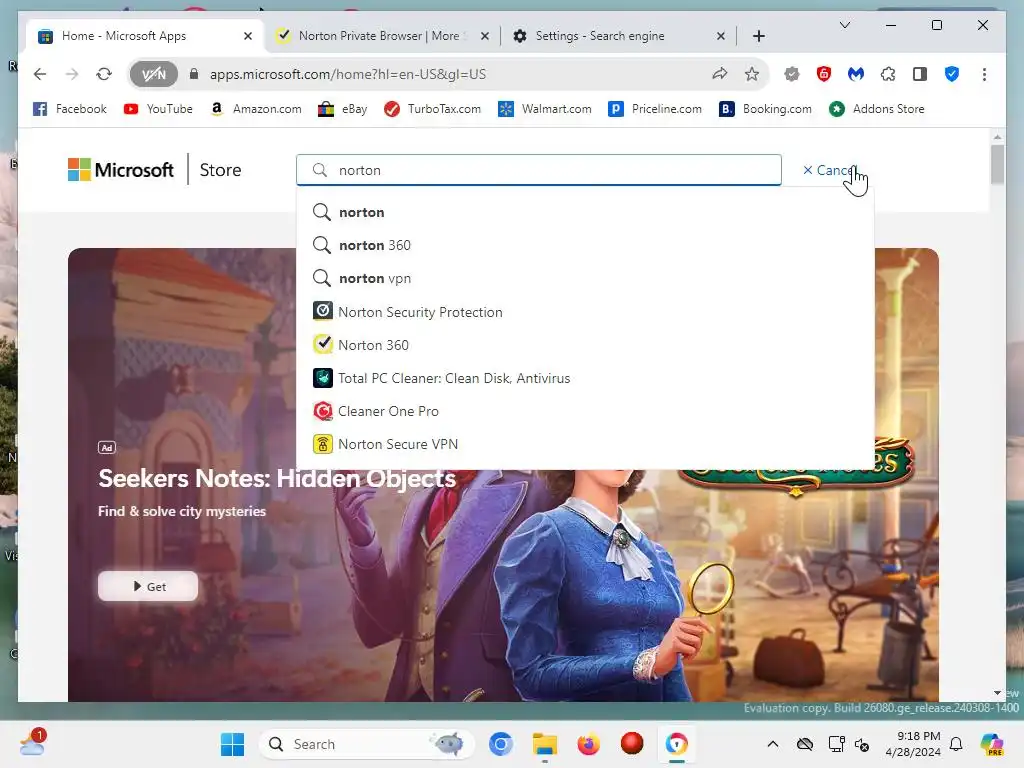Viewport: 1024px width, 768px height.
Task: Open the red ball app in taskbar
Action: (x=632, y=743)
